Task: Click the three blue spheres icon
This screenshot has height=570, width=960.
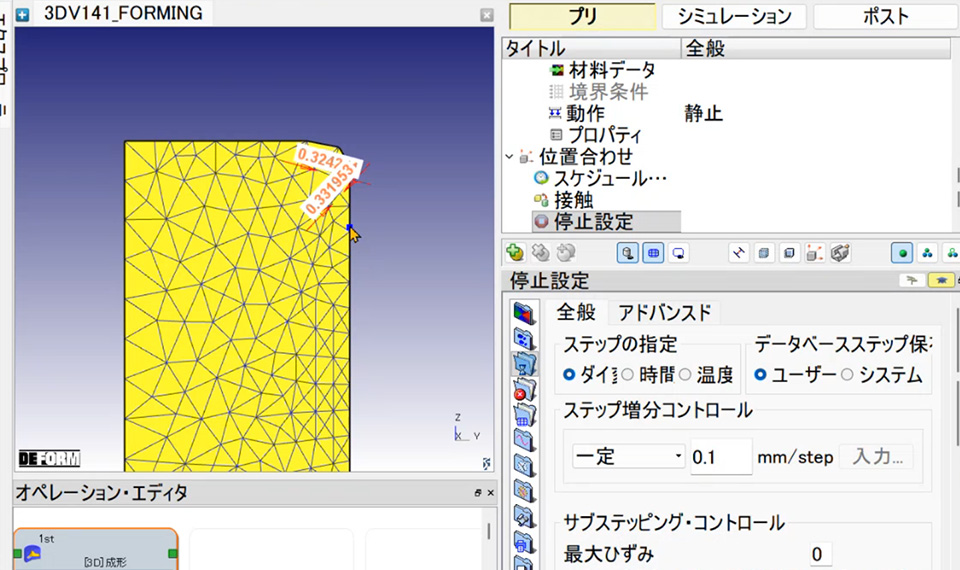Action: [927, 253]
